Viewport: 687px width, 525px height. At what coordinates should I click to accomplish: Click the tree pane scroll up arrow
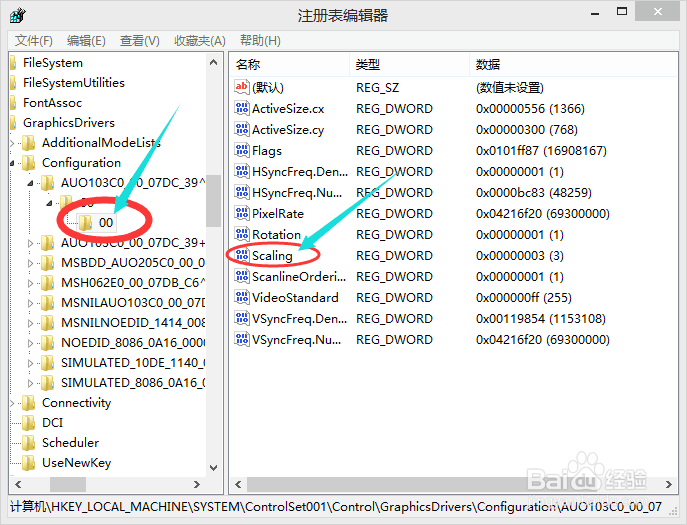[x=213, y=62]
